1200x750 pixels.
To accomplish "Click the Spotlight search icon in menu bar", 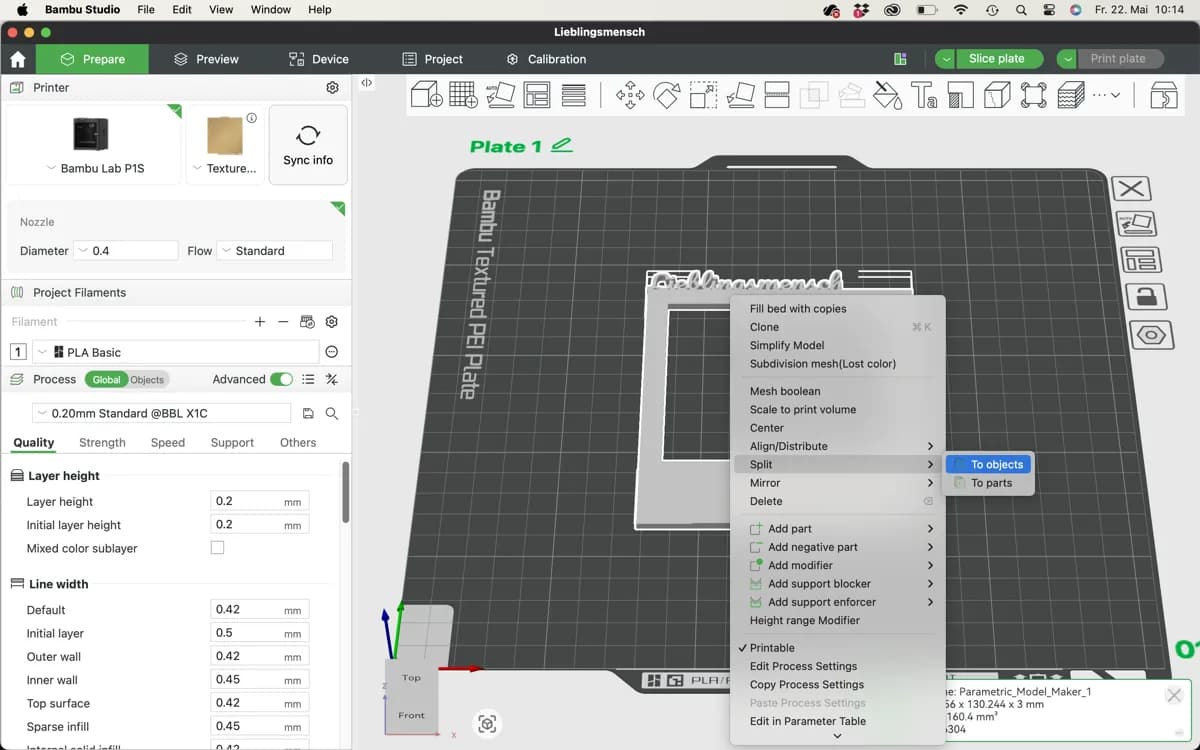I will coord(1020,10).
